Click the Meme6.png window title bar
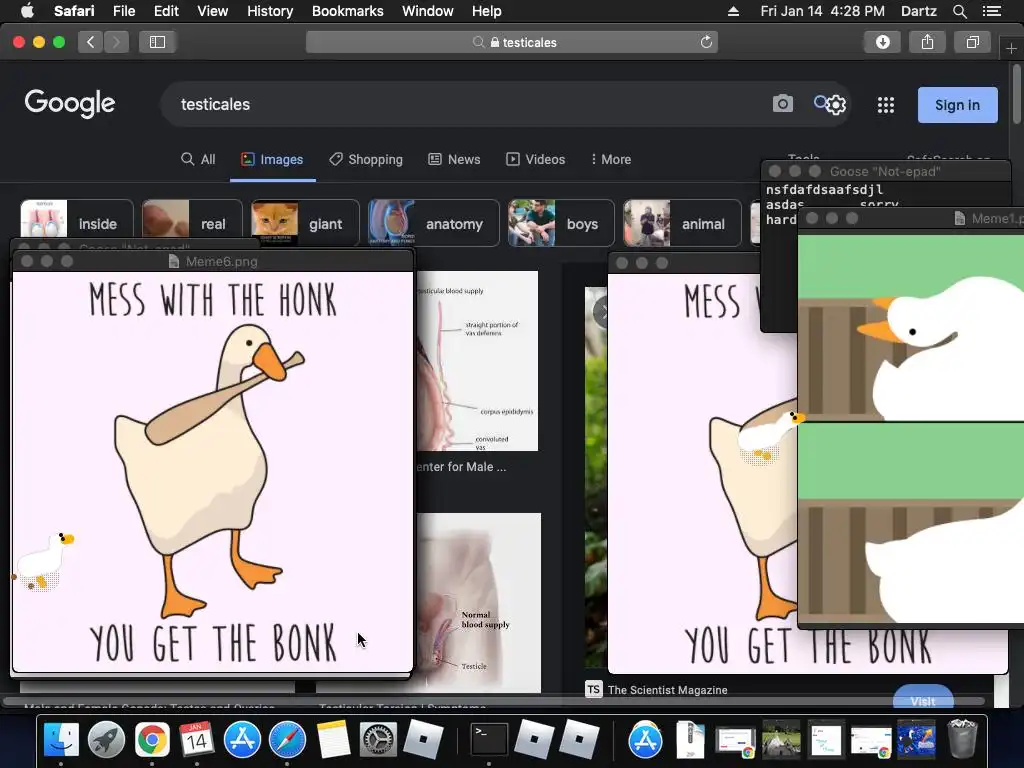Viewport: 1024px width, 768px height. (213, 261)
